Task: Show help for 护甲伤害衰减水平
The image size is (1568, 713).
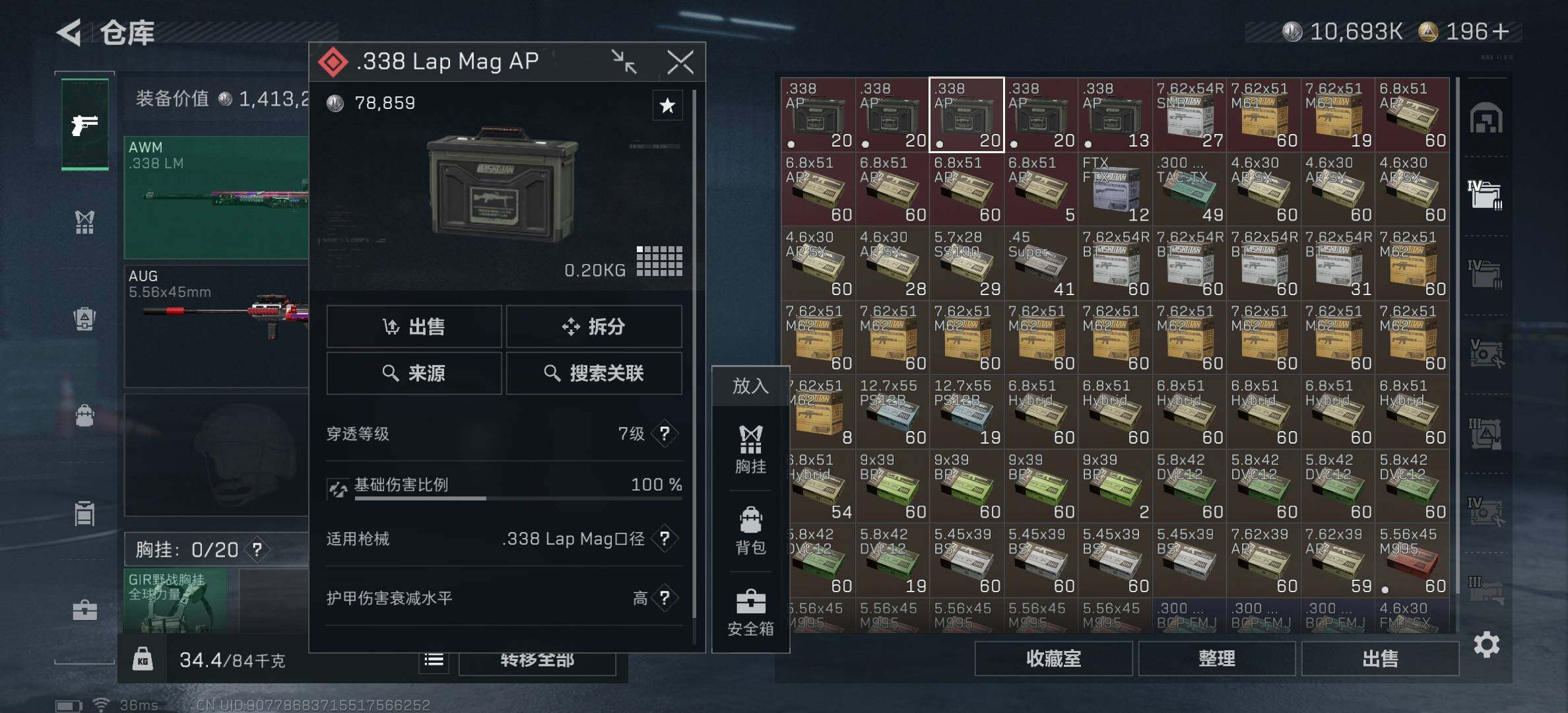Action: point(665,597)
